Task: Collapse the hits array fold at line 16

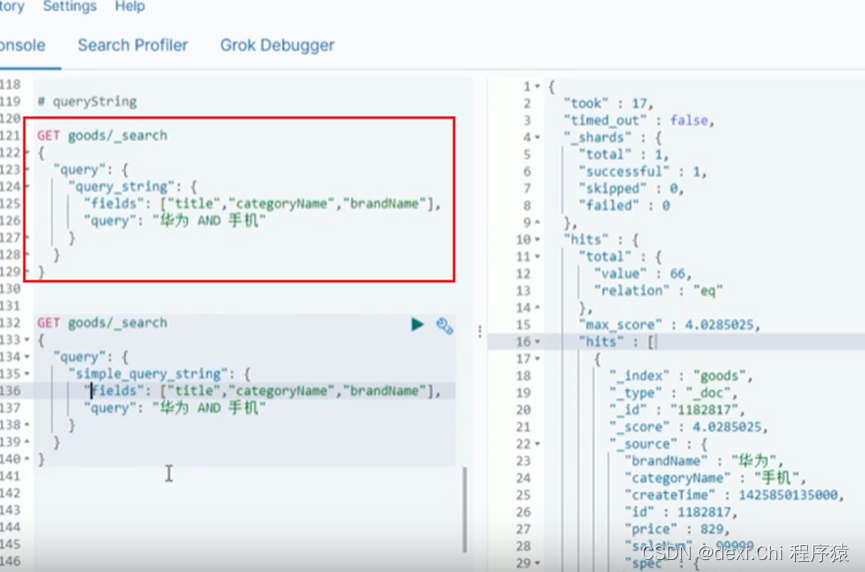Action: (537, 342)
